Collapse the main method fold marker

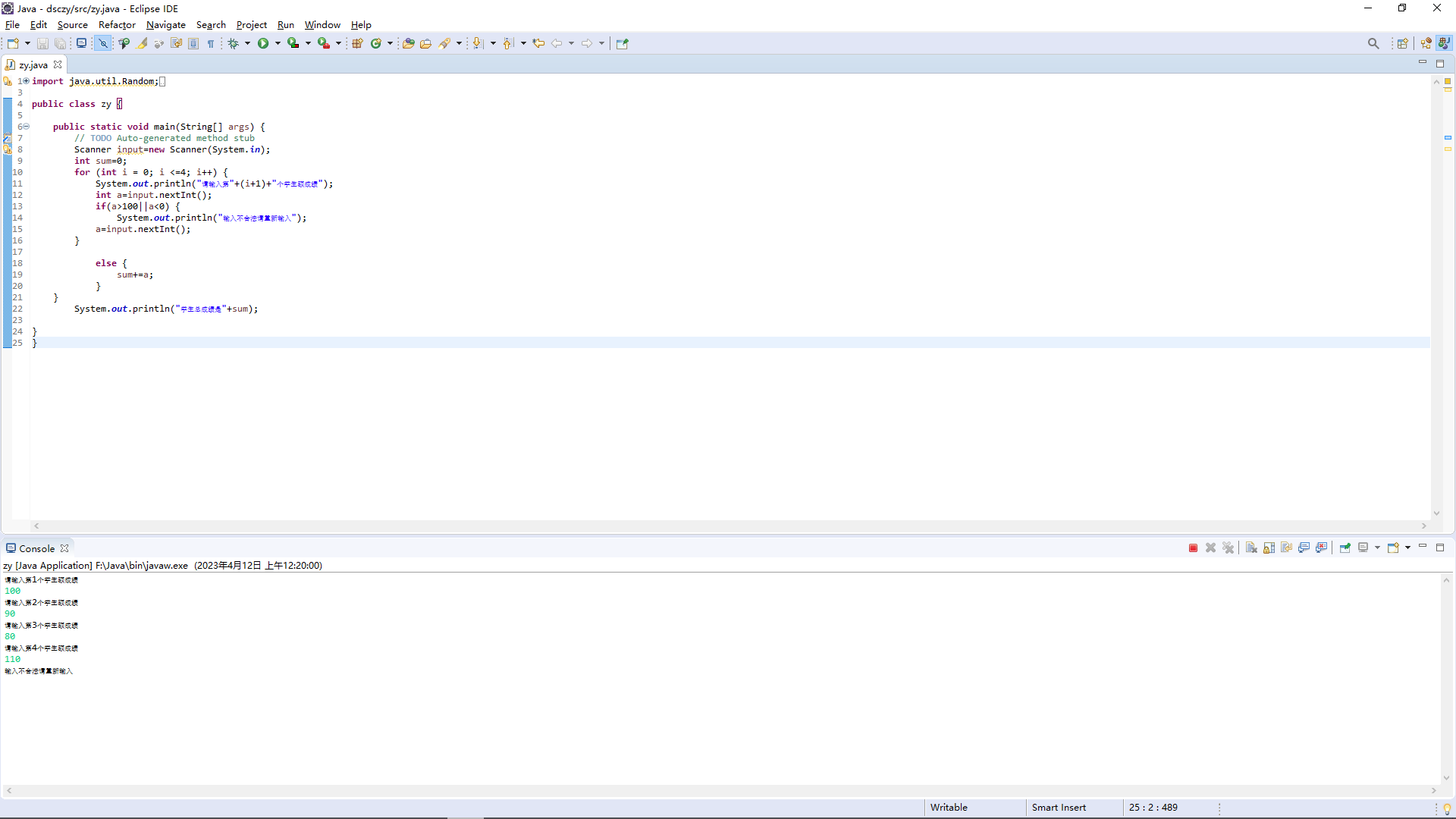click(x=26, y=127)
